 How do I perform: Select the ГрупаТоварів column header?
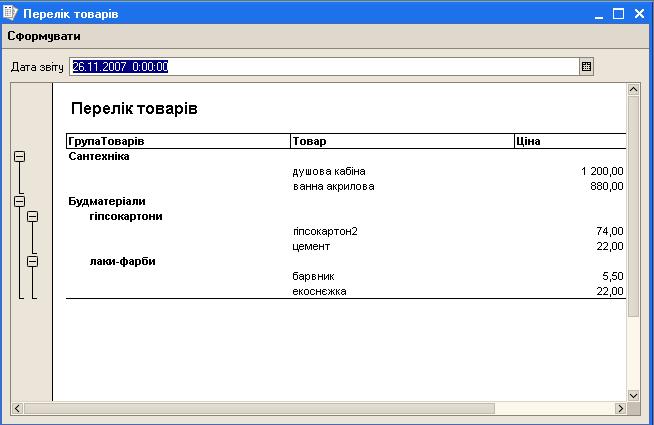point(179,141)
